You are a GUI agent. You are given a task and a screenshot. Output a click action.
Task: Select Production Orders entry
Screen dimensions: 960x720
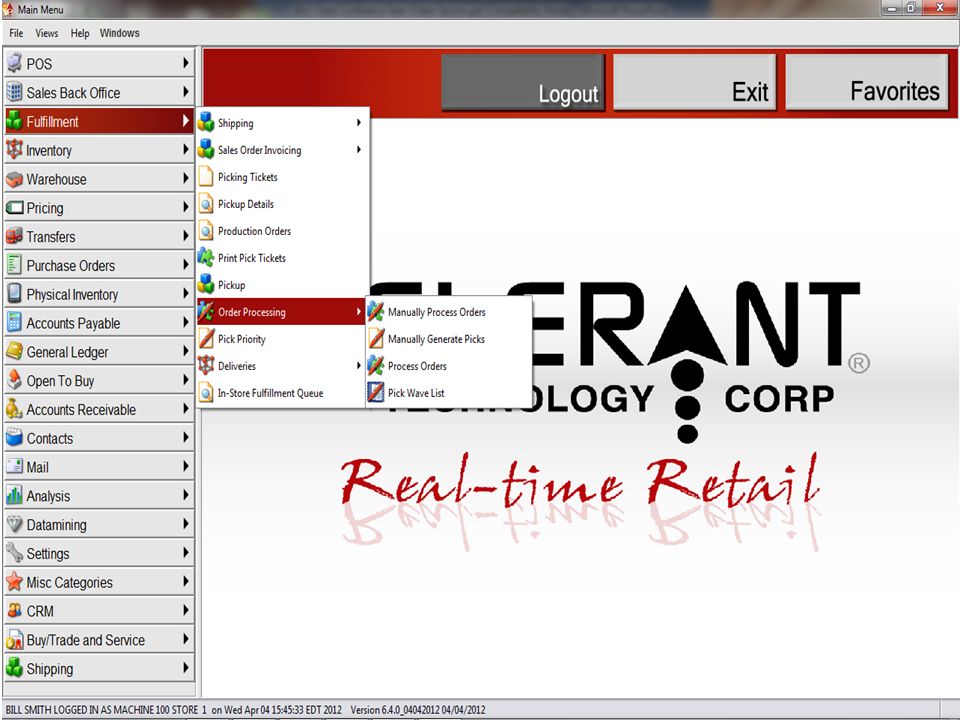[282, 231]
